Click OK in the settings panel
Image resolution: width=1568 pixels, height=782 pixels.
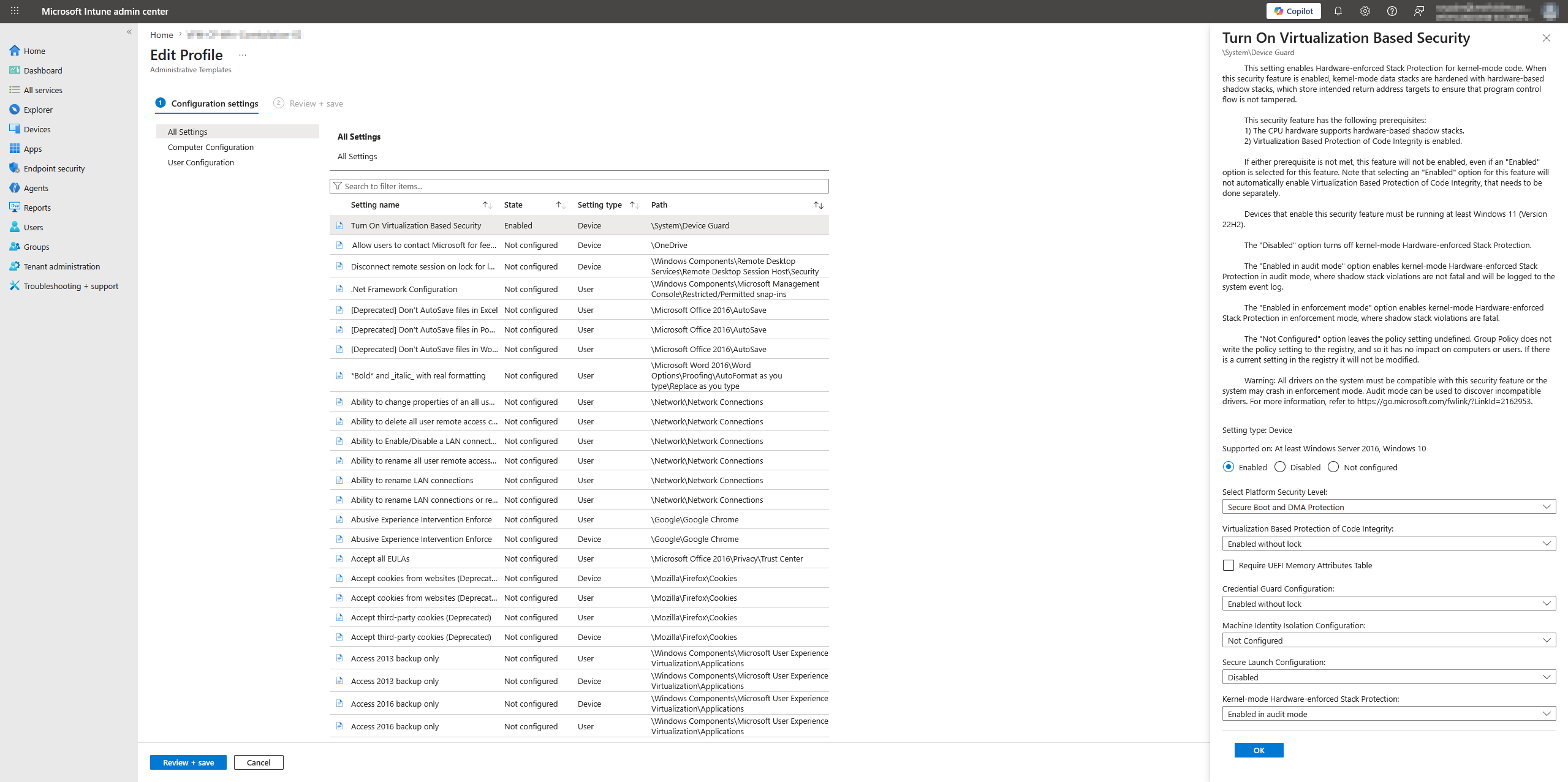click(1259, 750)
